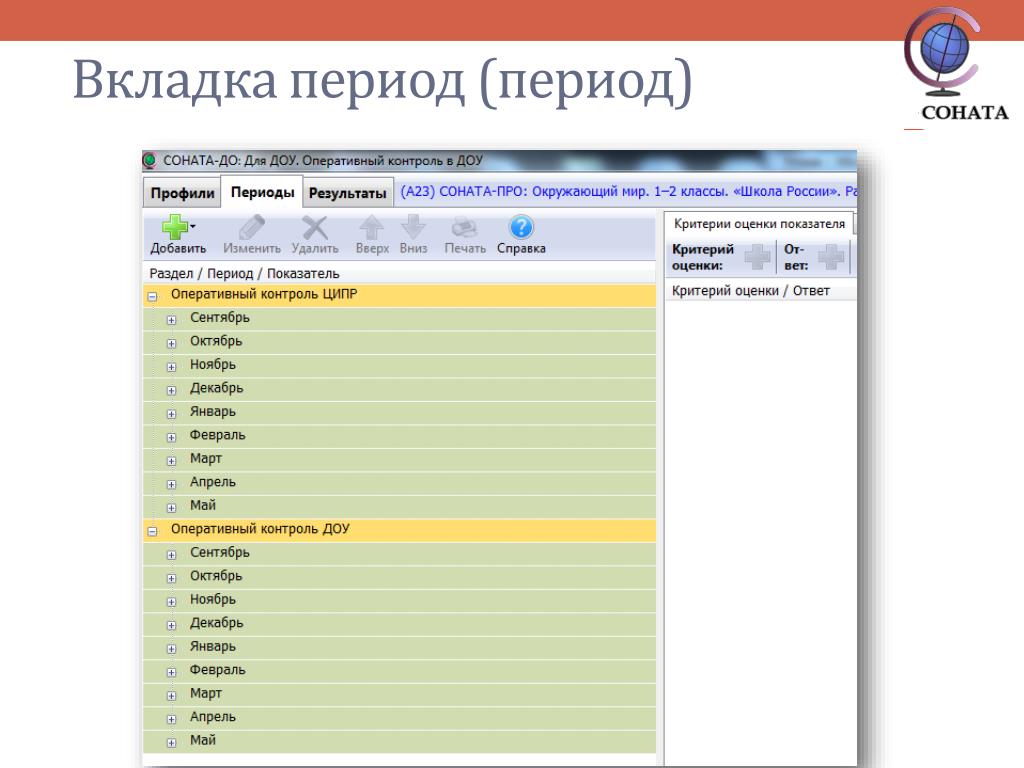This screenshot has width=1024, height=768.
Task: Expand Сентябрь under Оперативный контроль ЦИПР
Action: [x=171, y=320]
